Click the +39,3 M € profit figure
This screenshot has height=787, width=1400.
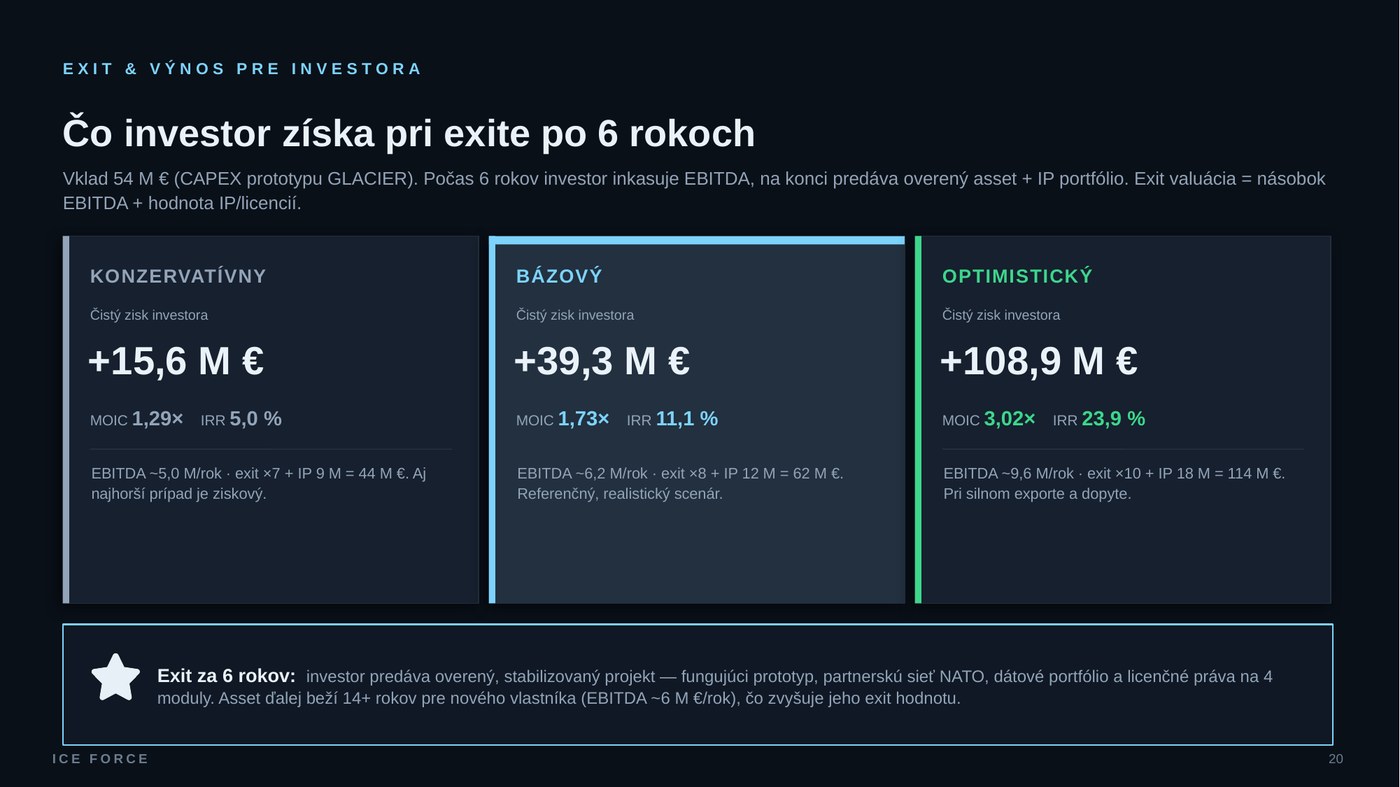(x=602, y=361)
